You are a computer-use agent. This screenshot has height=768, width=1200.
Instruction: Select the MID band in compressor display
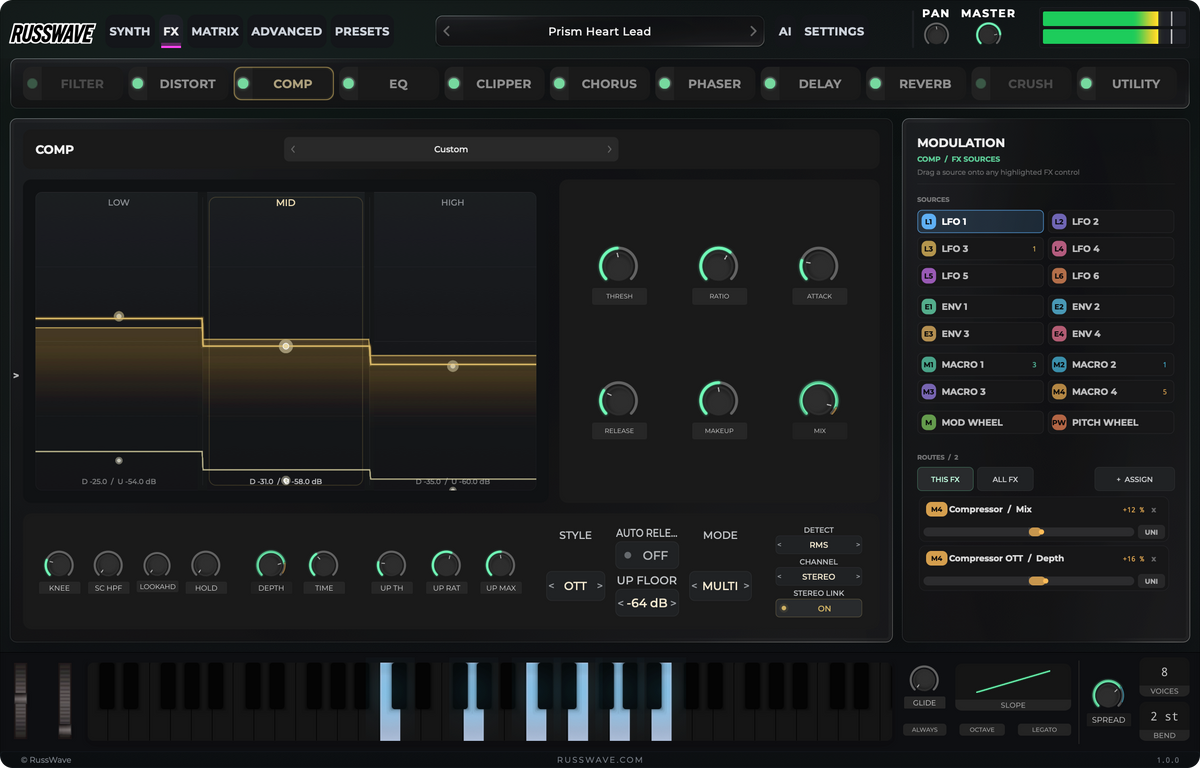point(286,340)
